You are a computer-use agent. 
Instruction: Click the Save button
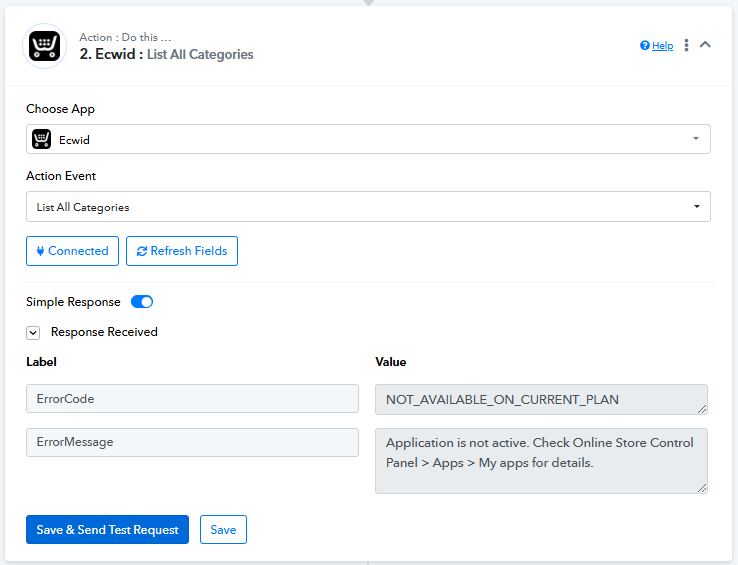click(x=223, y=530)
